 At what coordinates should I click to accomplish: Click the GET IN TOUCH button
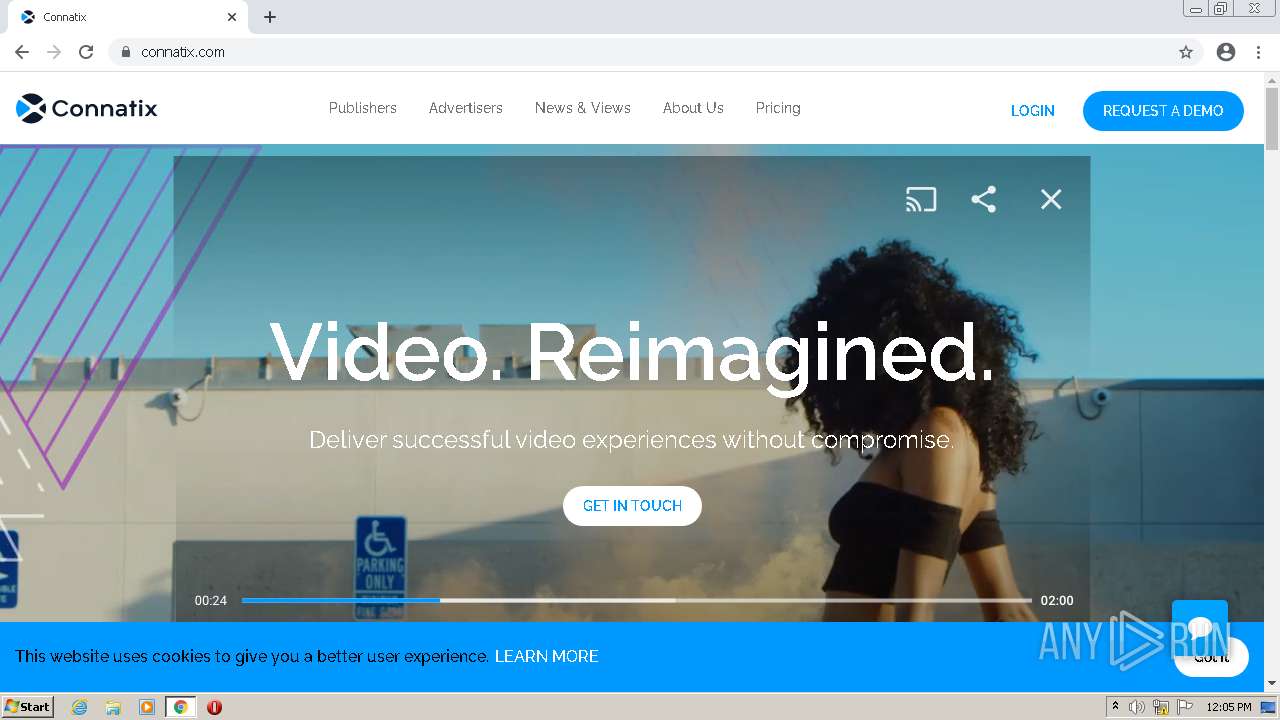[x=632, y=506]
